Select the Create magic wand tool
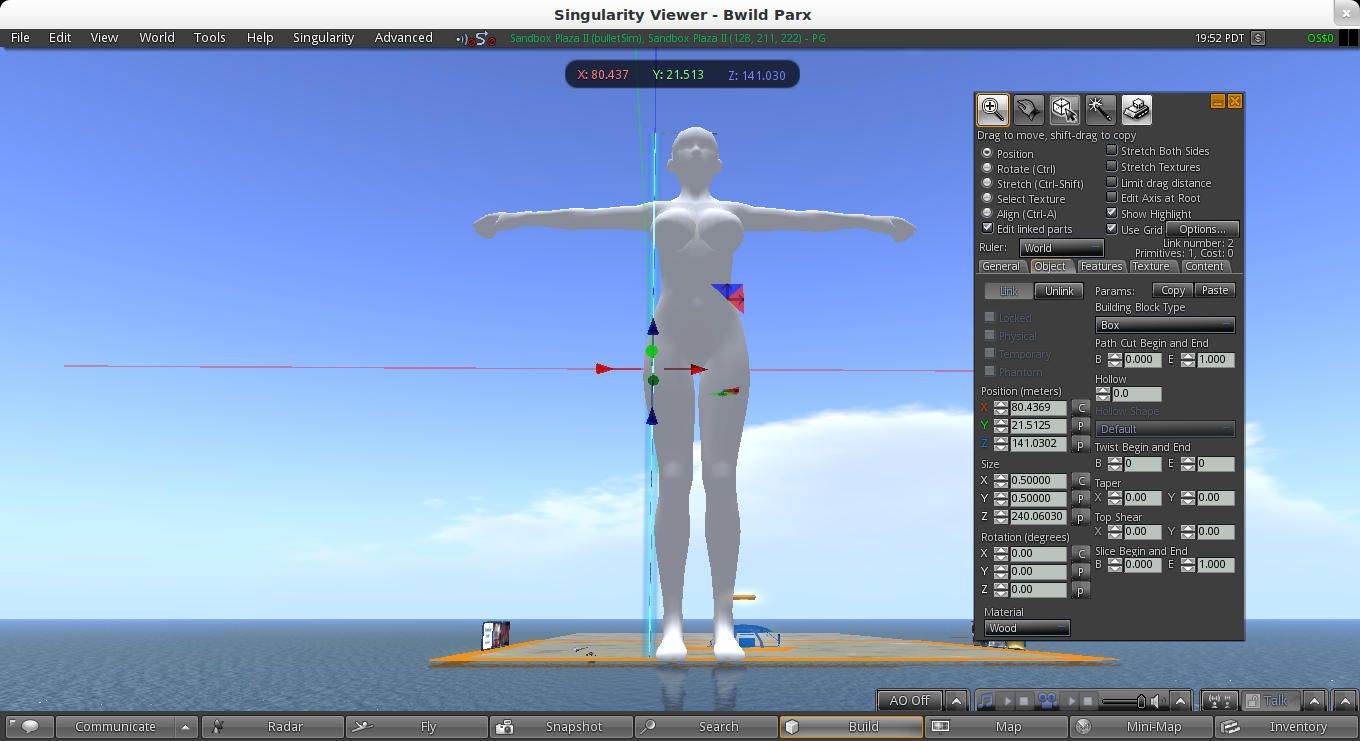This screenshot has width=1360, height=741. (1101, 109)
